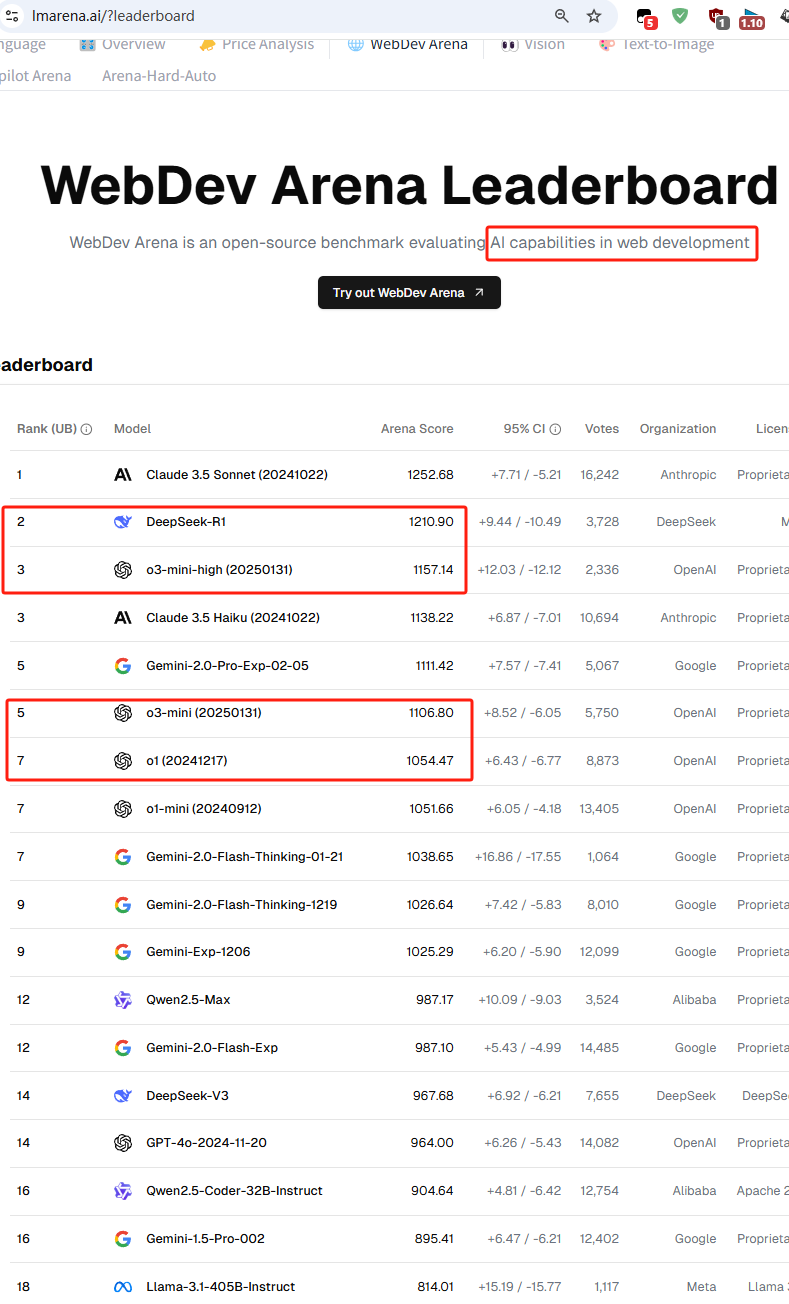
Task: Sort table by Votes column header
Action: click(602, 429)
